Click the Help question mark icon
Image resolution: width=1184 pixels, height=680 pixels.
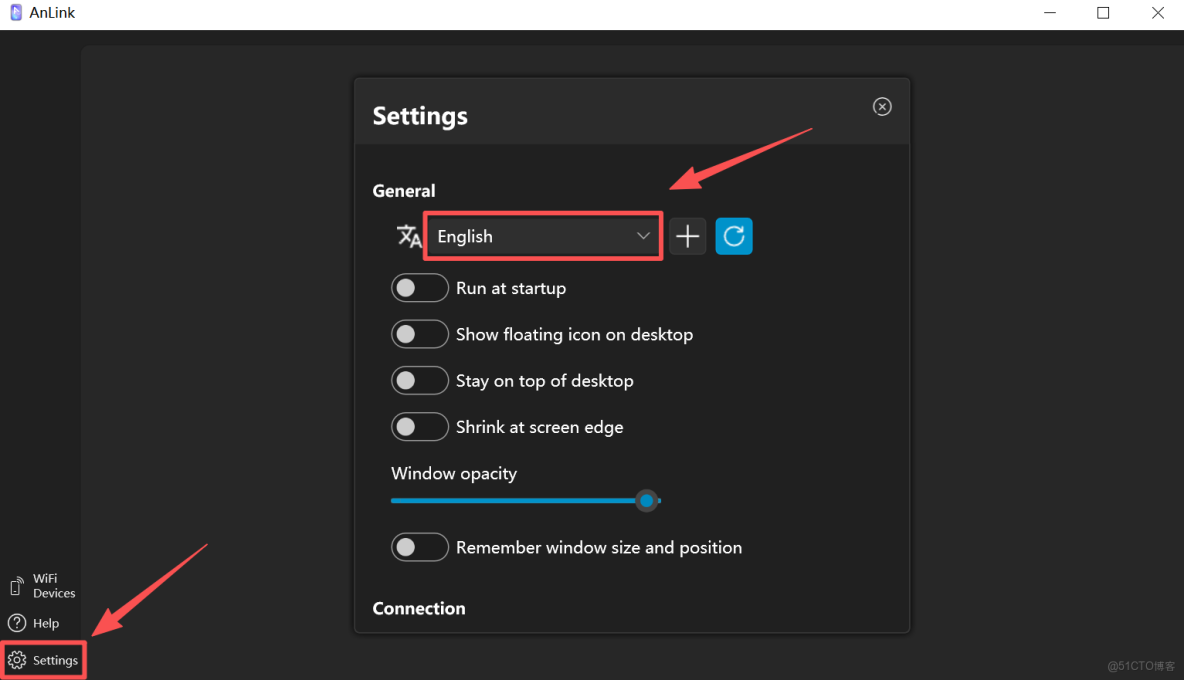click(x=17, y=623)
